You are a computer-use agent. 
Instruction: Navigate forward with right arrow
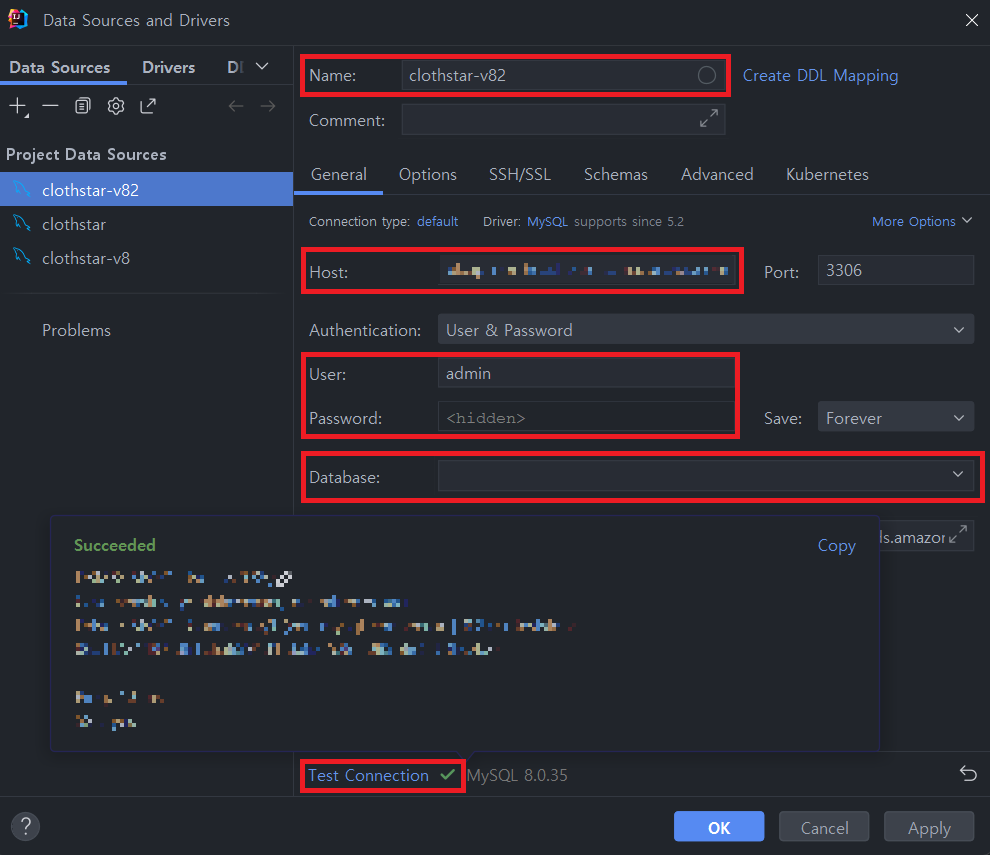268,106
